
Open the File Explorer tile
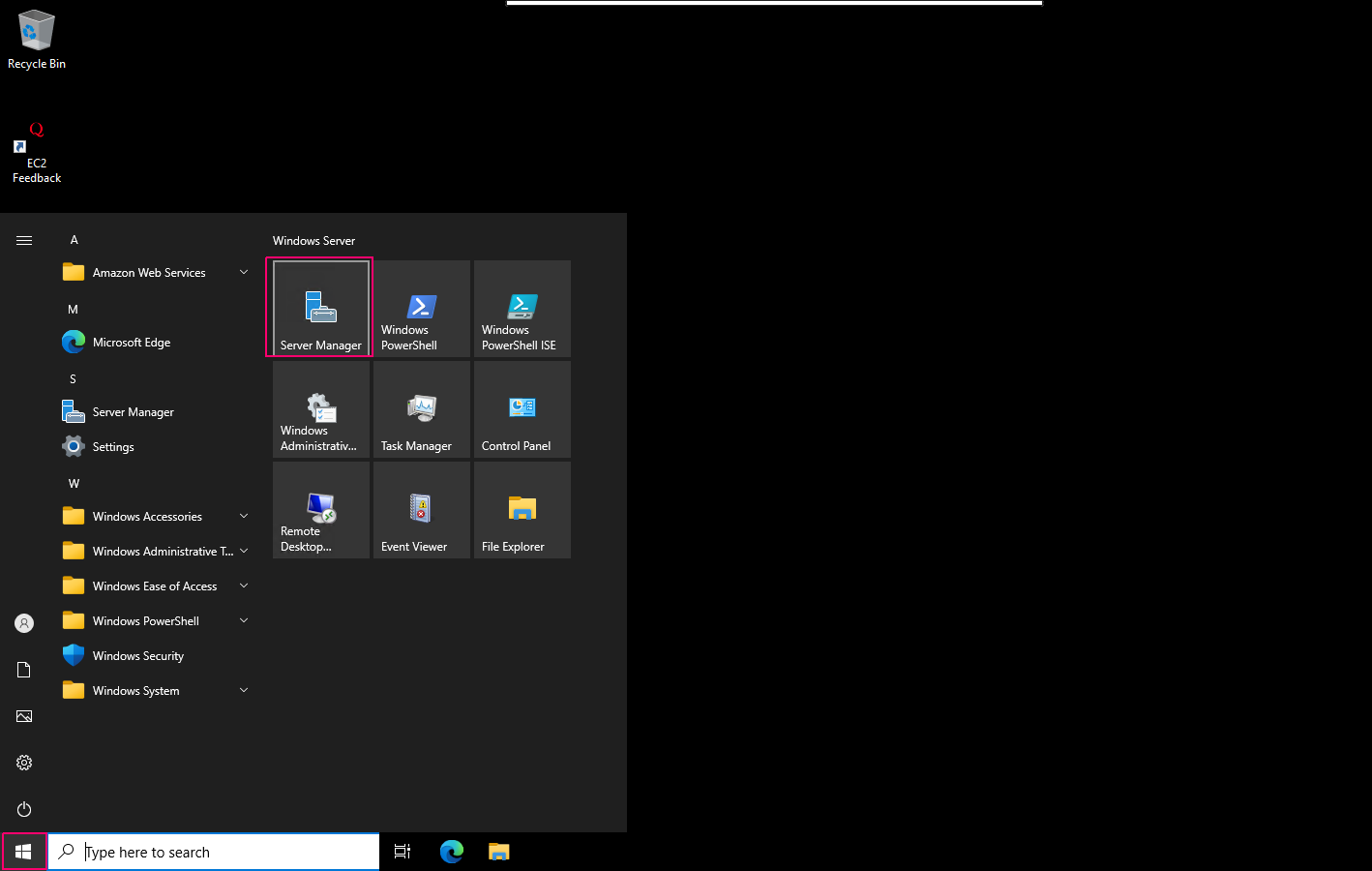(x=522, y=510)
